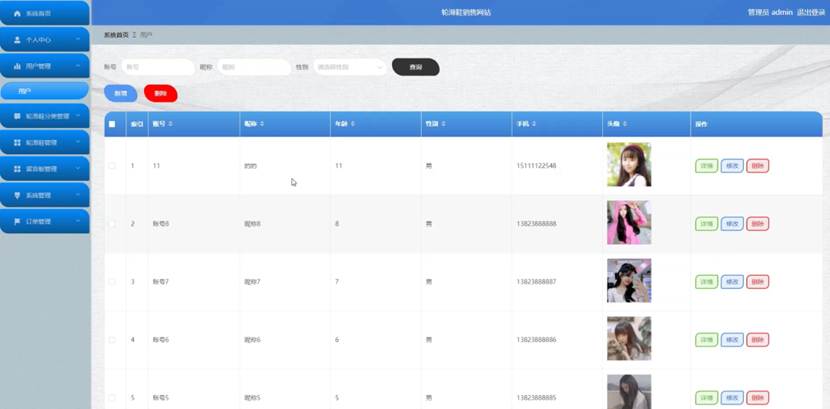This screenshot has width=830, height=409.
Task: Sort the table by 昵称 column arrows
Action: [x=261, y=124]
